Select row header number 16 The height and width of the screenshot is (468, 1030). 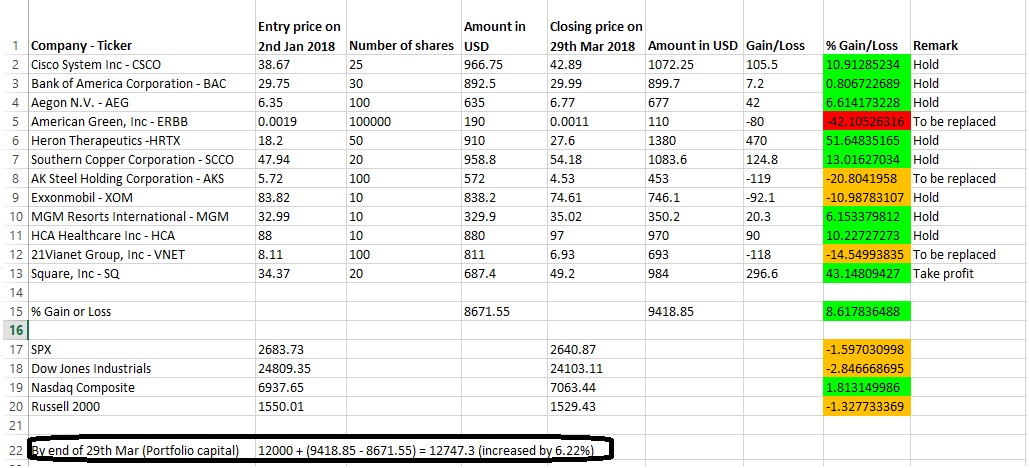point(16,330)
